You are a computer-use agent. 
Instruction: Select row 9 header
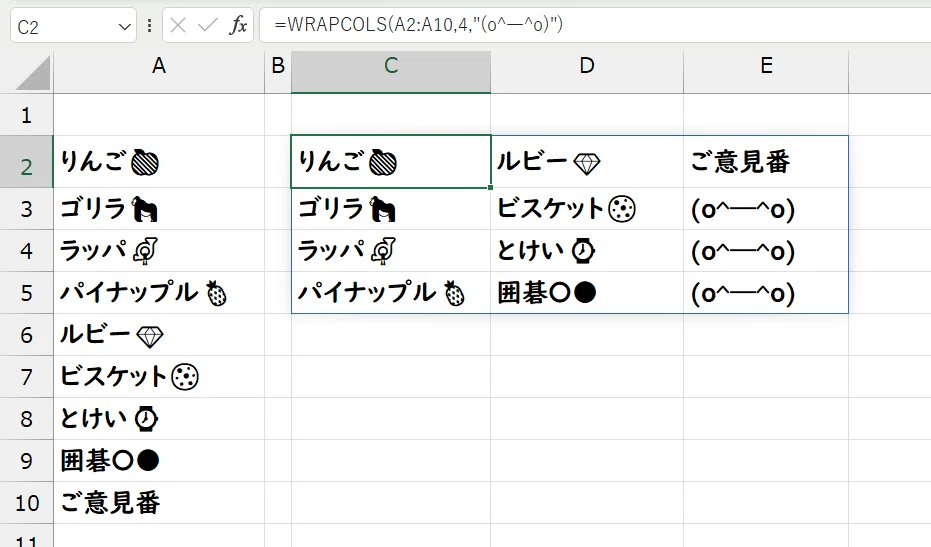(26, 461)
